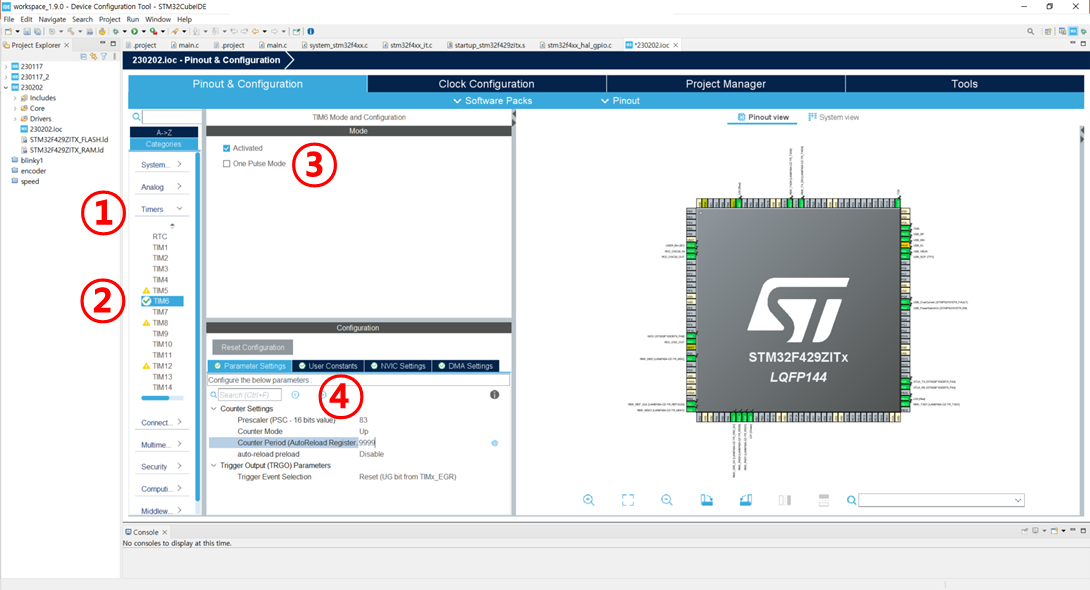Click the pin search magnifier icon
Screen dimensions: 1090x590
[x=852, y=500]
